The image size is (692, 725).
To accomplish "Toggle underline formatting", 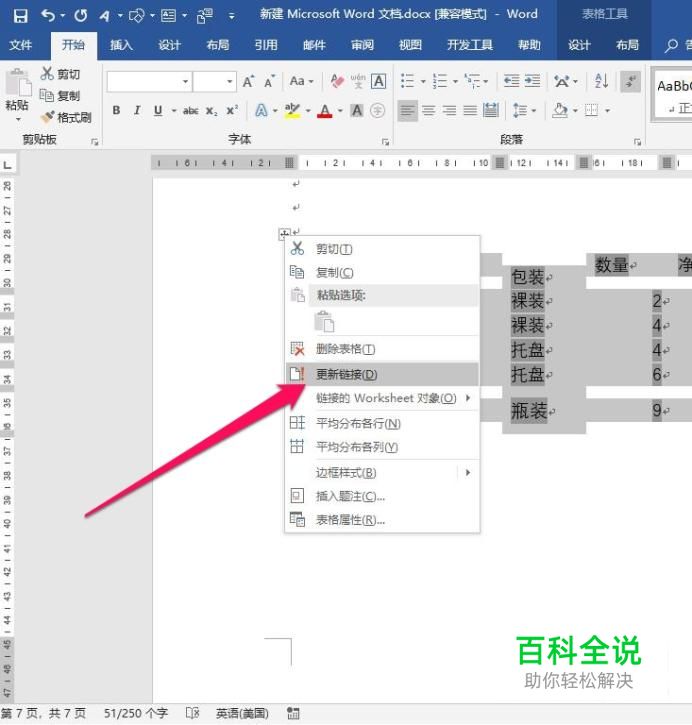I will [x=158, y=111].
